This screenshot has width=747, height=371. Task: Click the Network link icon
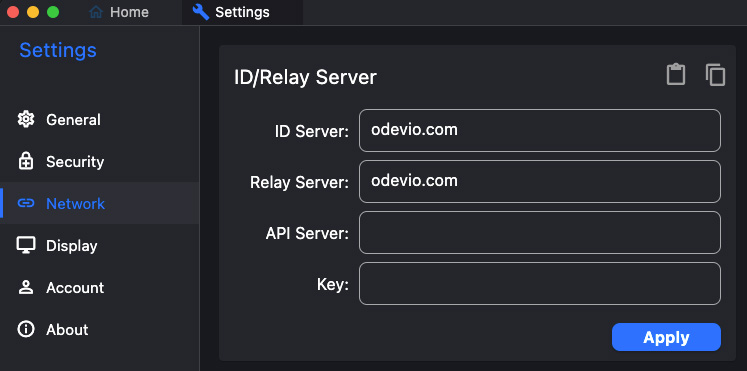point(26,203)
